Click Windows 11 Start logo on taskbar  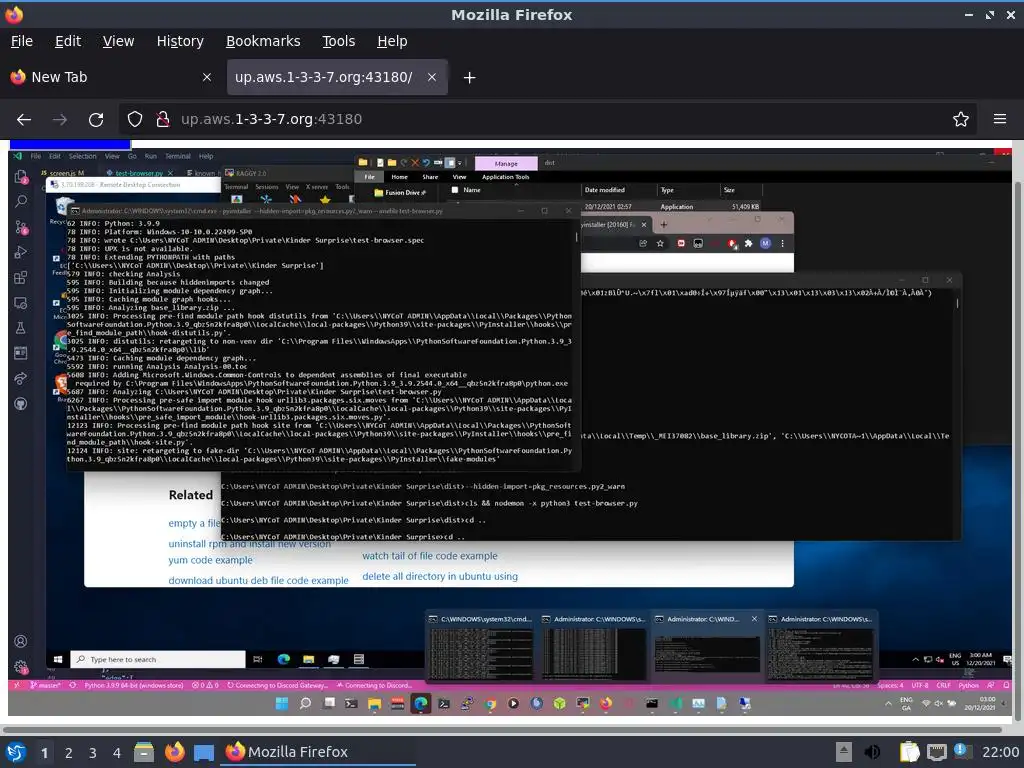click(x=282, y=703)
